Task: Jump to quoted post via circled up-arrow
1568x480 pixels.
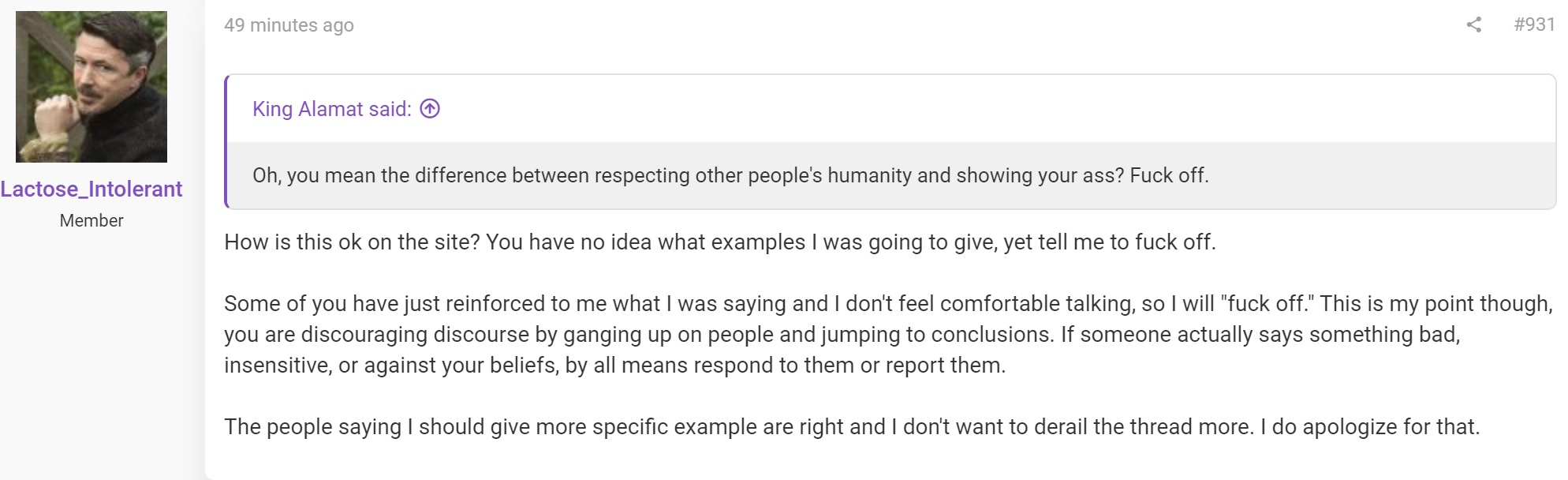Action: pos(430,109)
